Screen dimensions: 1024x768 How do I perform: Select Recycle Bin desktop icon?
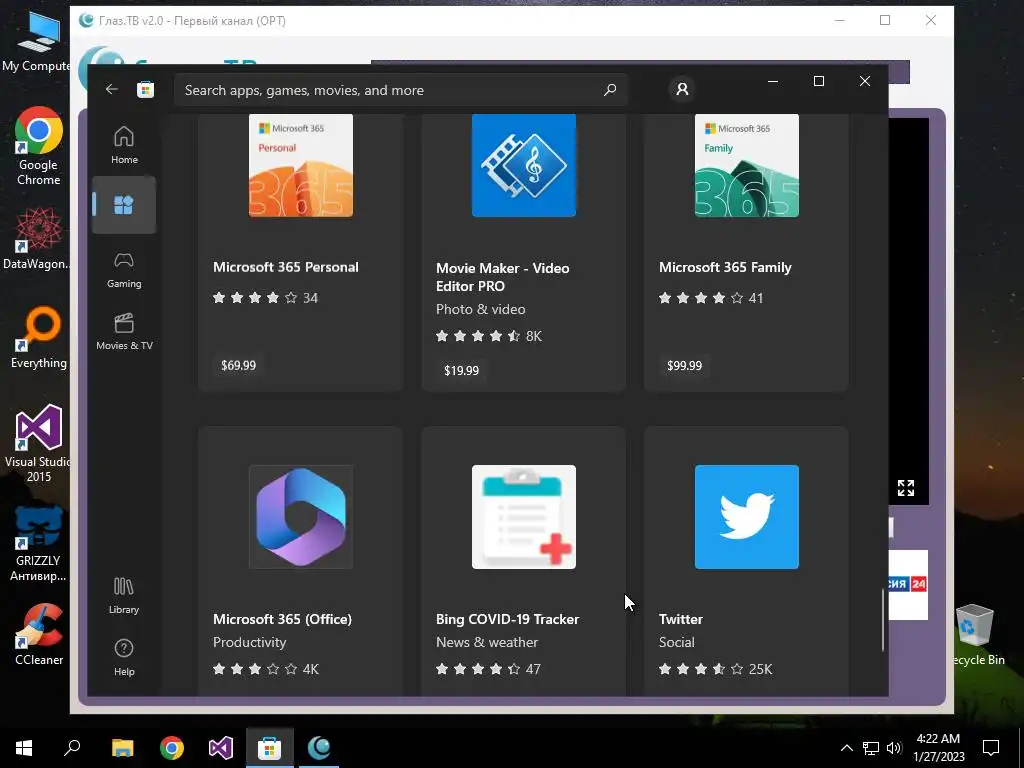976,635
